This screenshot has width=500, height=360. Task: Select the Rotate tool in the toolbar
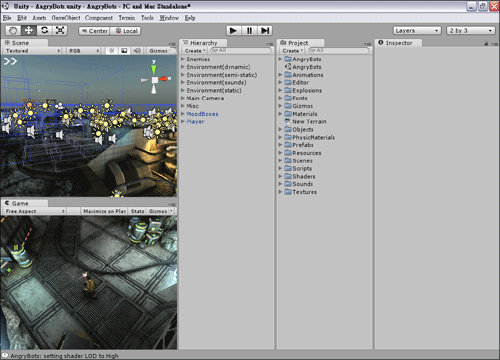44,31
